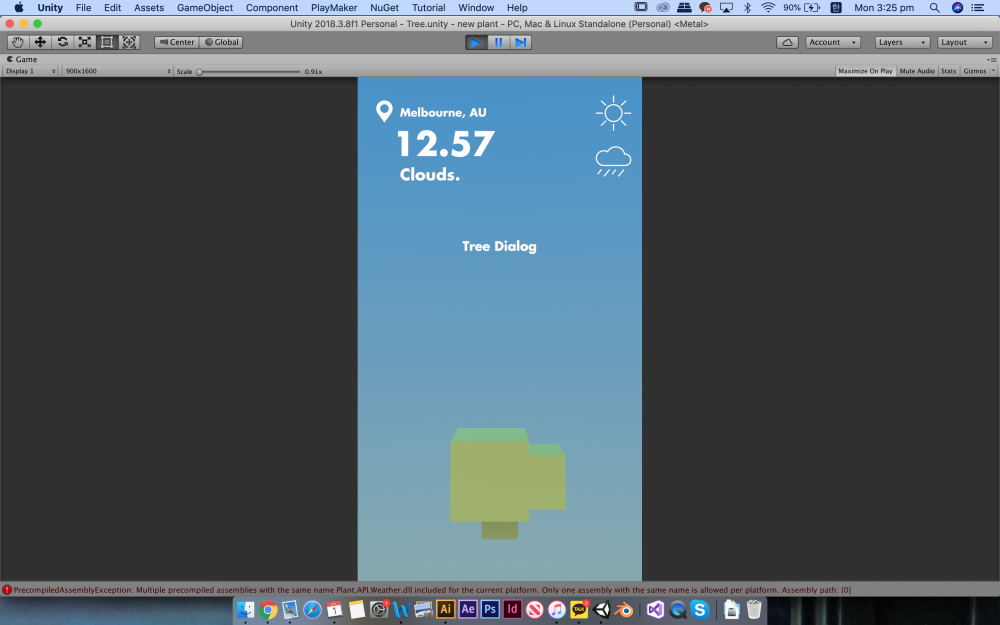This screenshot has height=625, width=1000.
Task: Click the Stats button
Action: (x=948, y=71)
